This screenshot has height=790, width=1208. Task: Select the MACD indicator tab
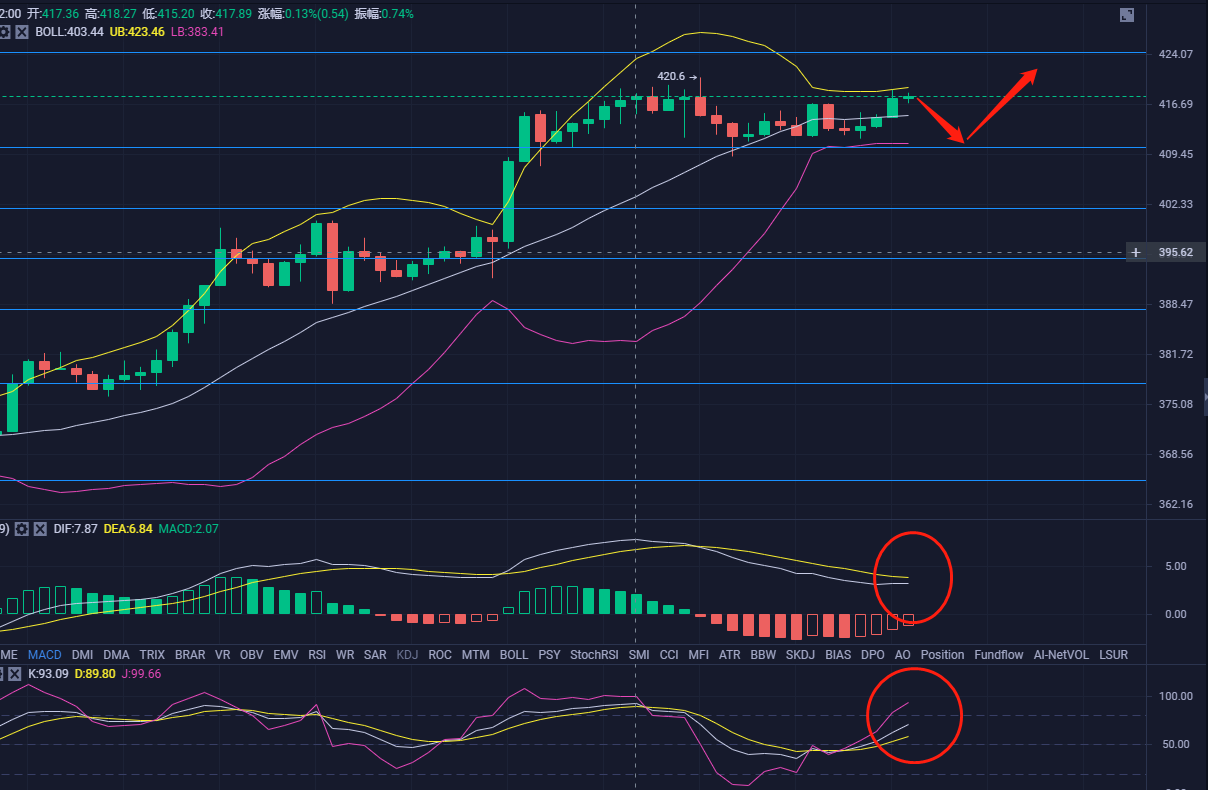coord(44,655)
